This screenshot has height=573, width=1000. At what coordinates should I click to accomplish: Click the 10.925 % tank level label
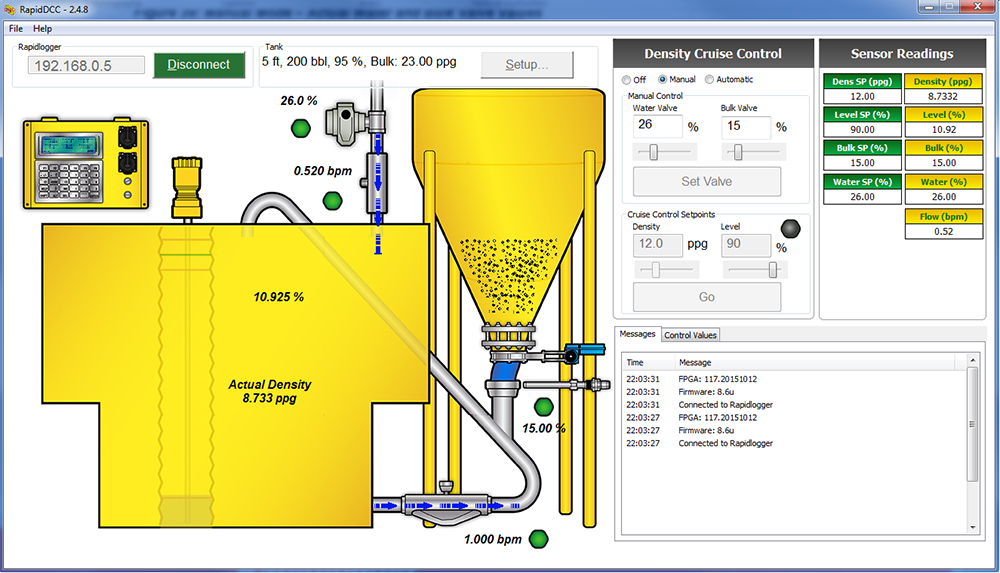[279, 297]
